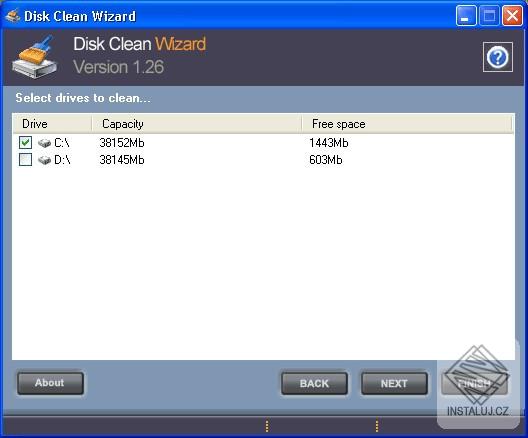Check the D:\ drive checkbox
528x438 pixels.
pos(26,160)
